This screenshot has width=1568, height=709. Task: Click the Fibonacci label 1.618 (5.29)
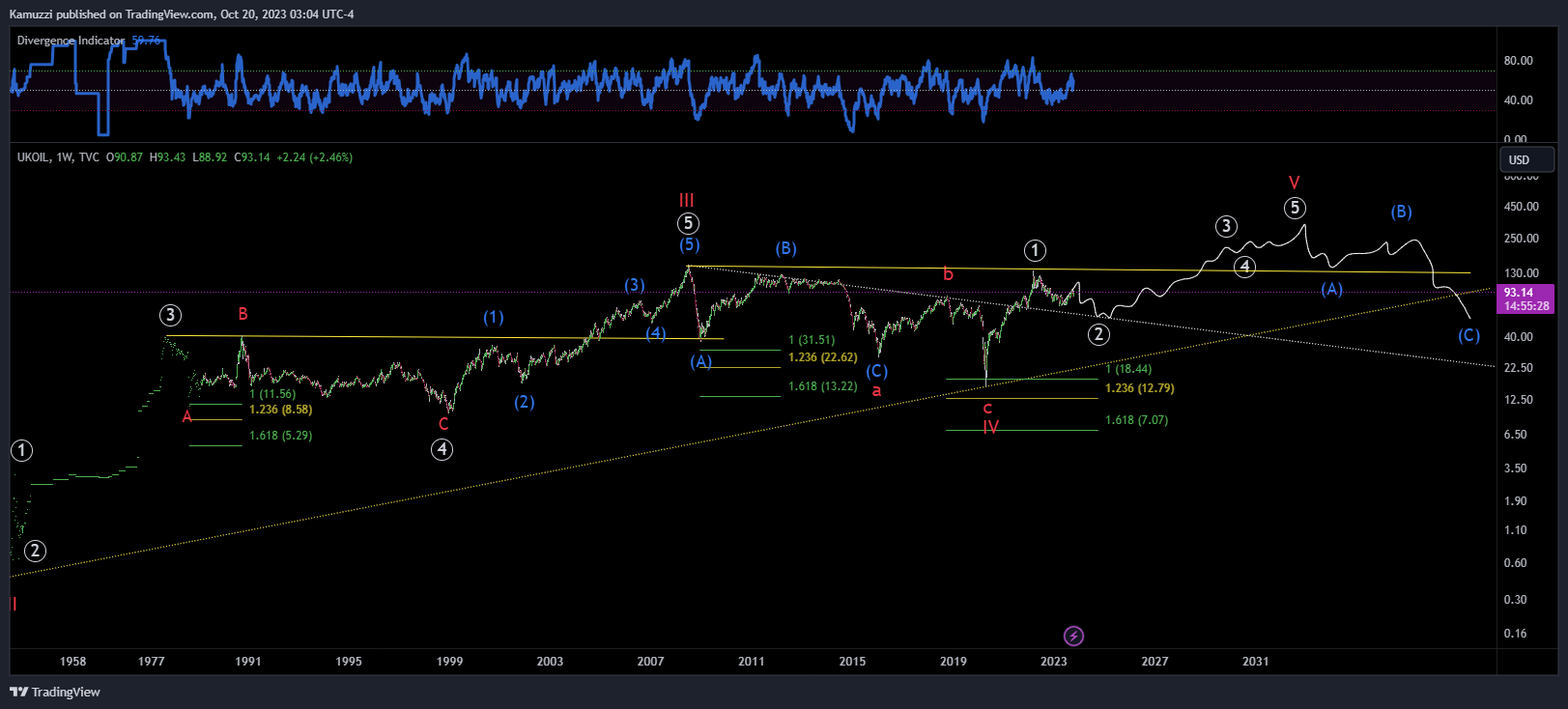click(280, 436)
